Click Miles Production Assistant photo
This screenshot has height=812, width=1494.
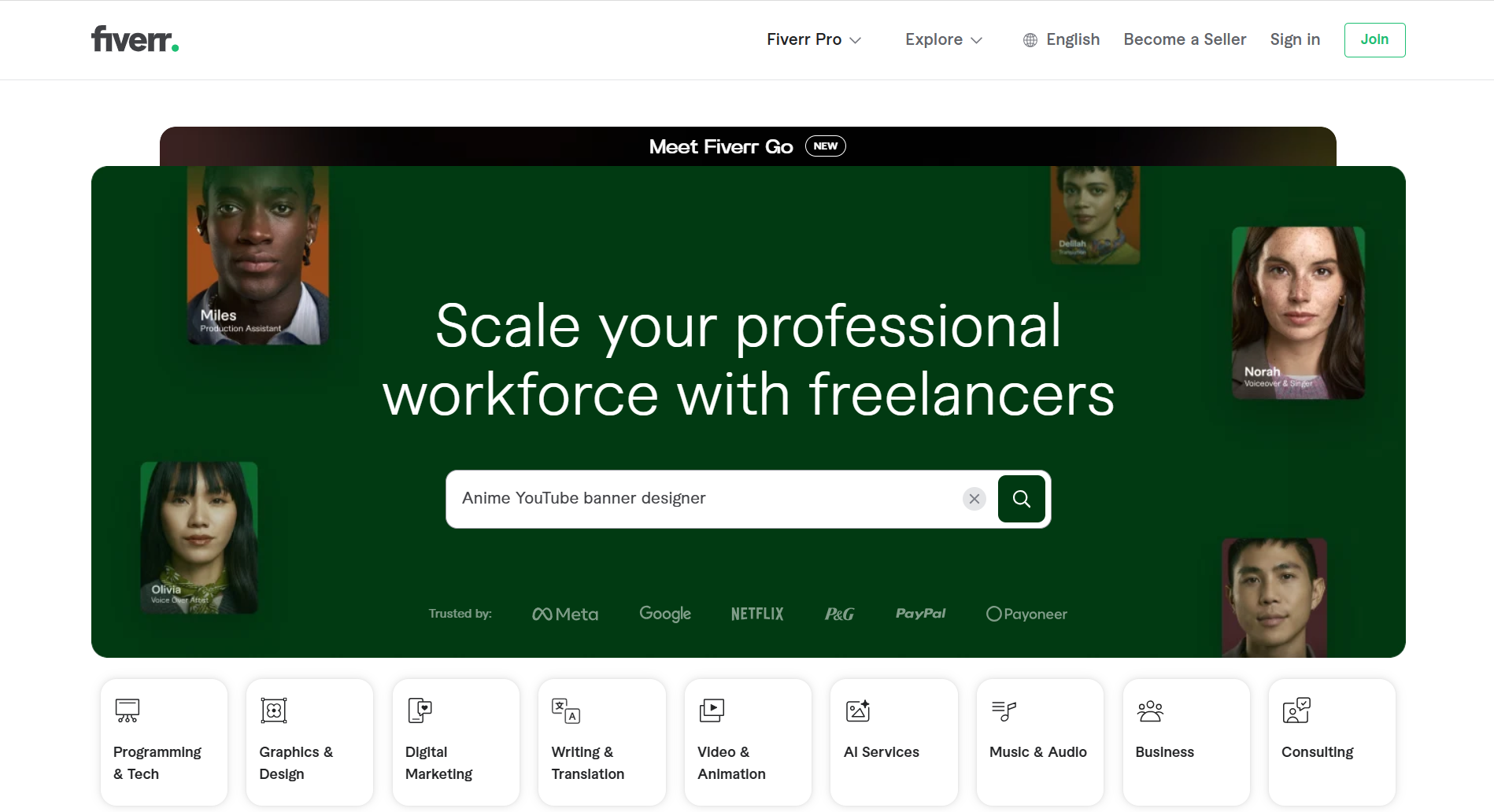point(258,256)
